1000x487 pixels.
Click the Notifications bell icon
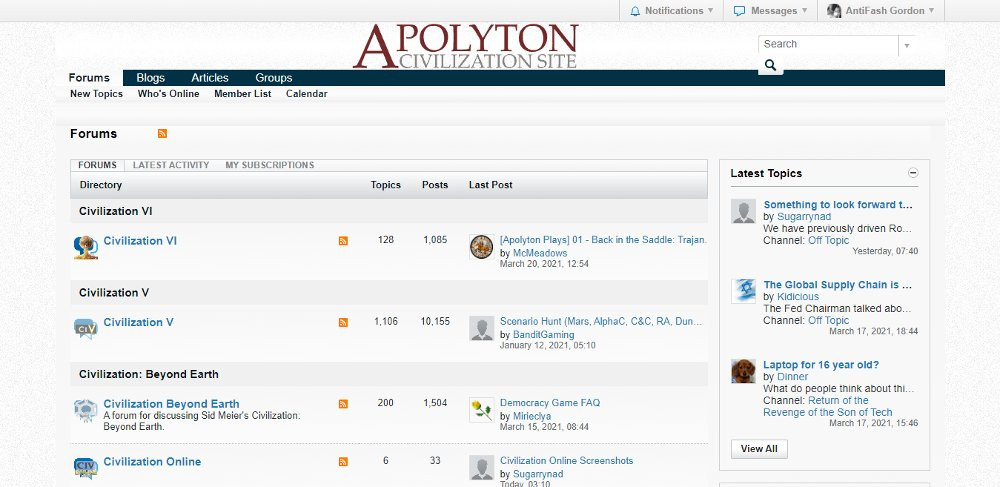click(635, 11)
